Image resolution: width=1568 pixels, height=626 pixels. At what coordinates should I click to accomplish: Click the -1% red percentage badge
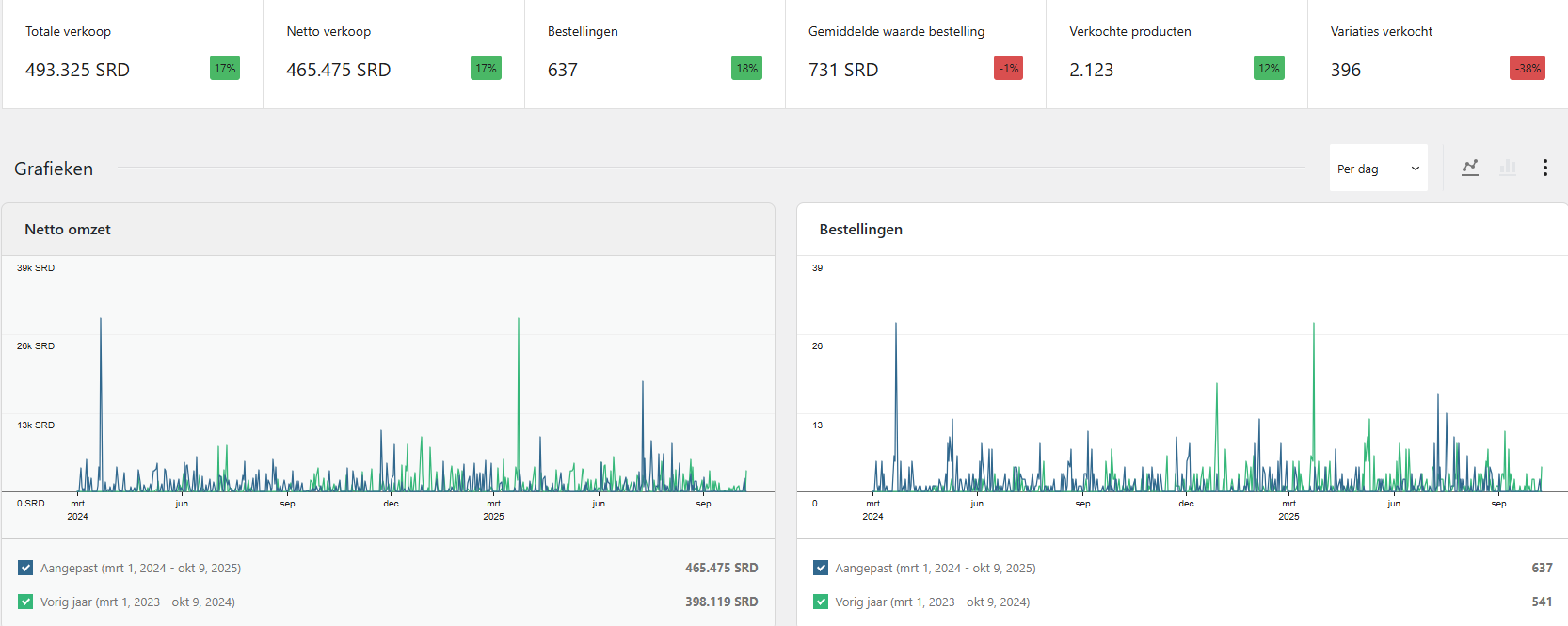coord(1008,69)
